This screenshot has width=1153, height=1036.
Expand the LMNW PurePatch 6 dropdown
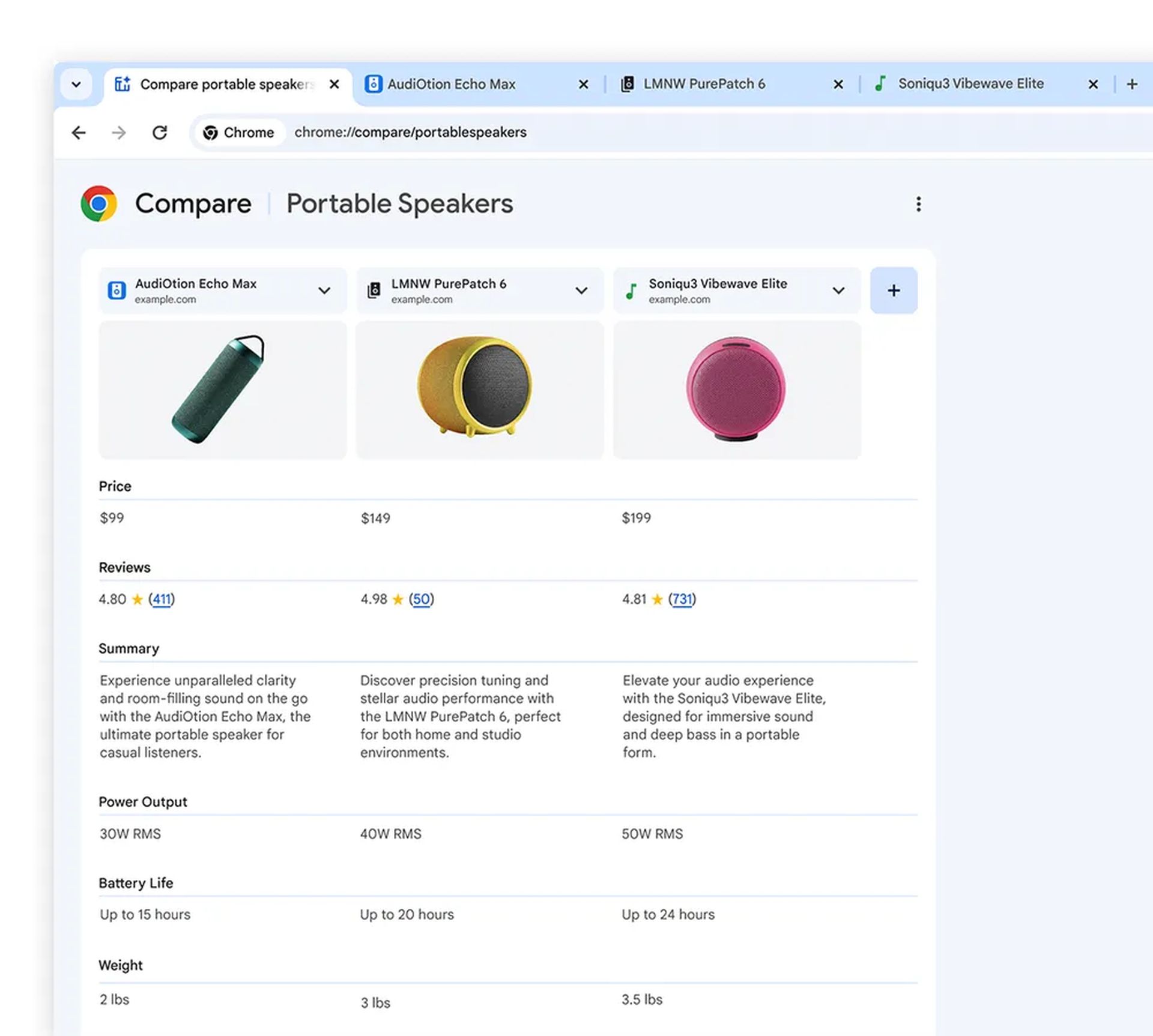[580, 290]
